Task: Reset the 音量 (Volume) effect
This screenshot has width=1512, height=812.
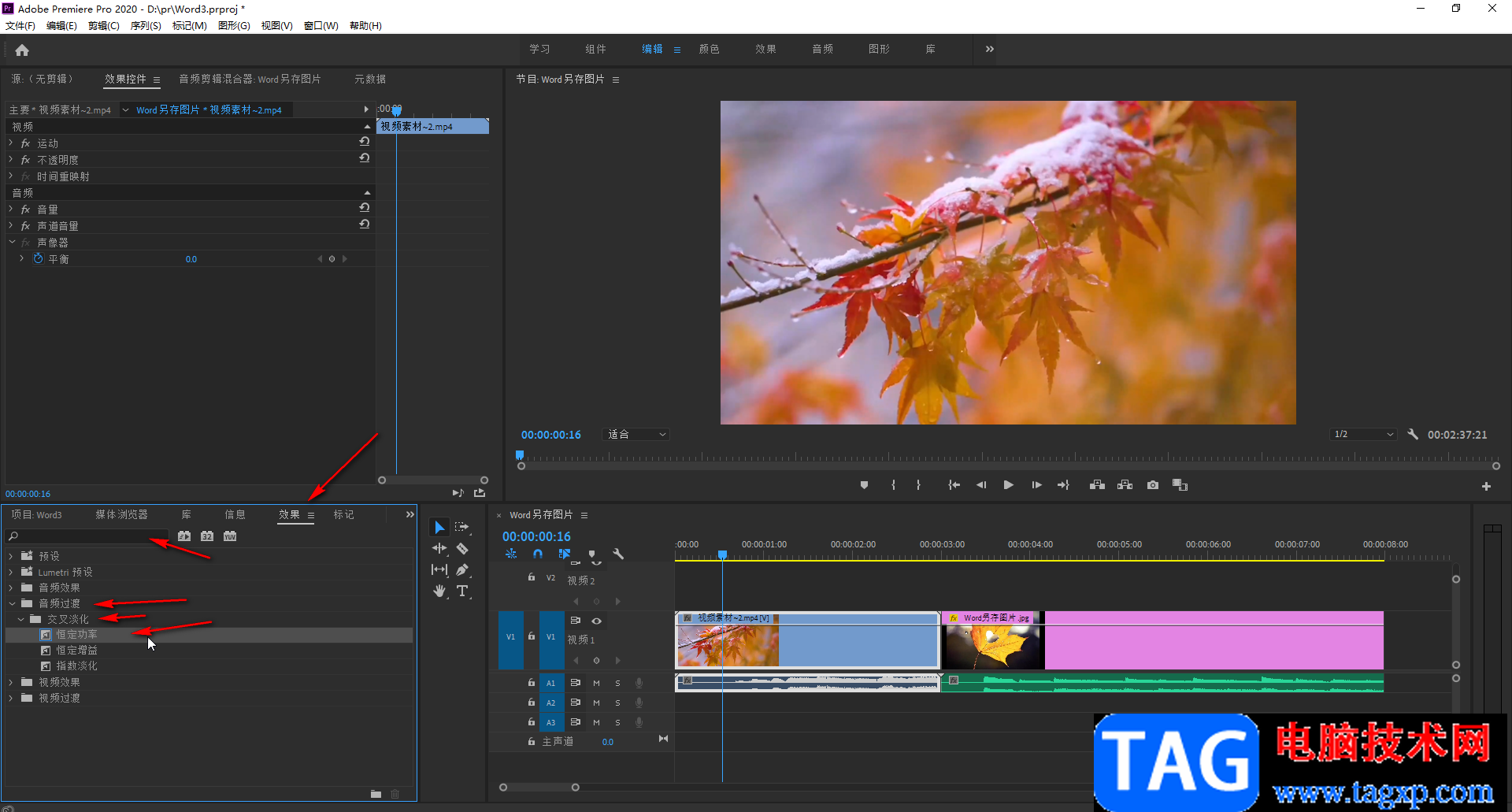Action: (x=364, y=208)
